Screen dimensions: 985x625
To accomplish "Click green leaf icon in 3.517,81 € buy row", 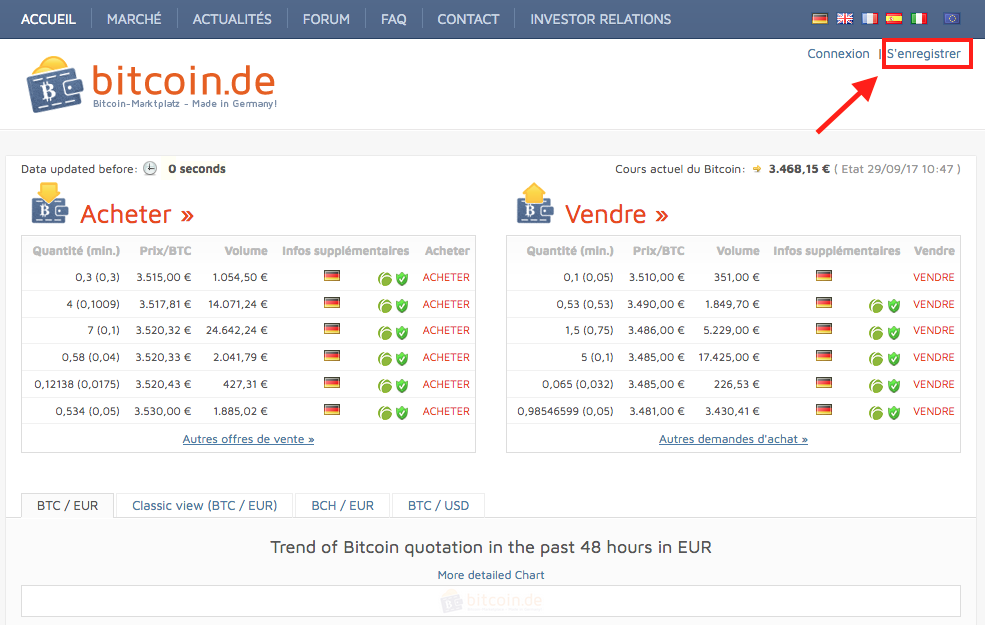I will [x=384, y=306].
